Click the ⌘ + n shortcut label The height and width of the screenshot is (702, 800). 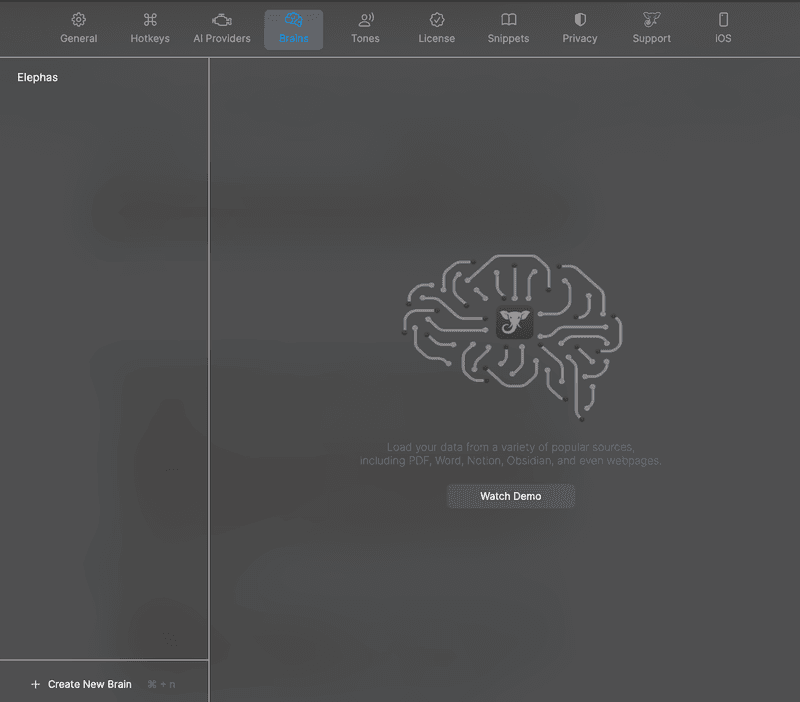point(160,684)
